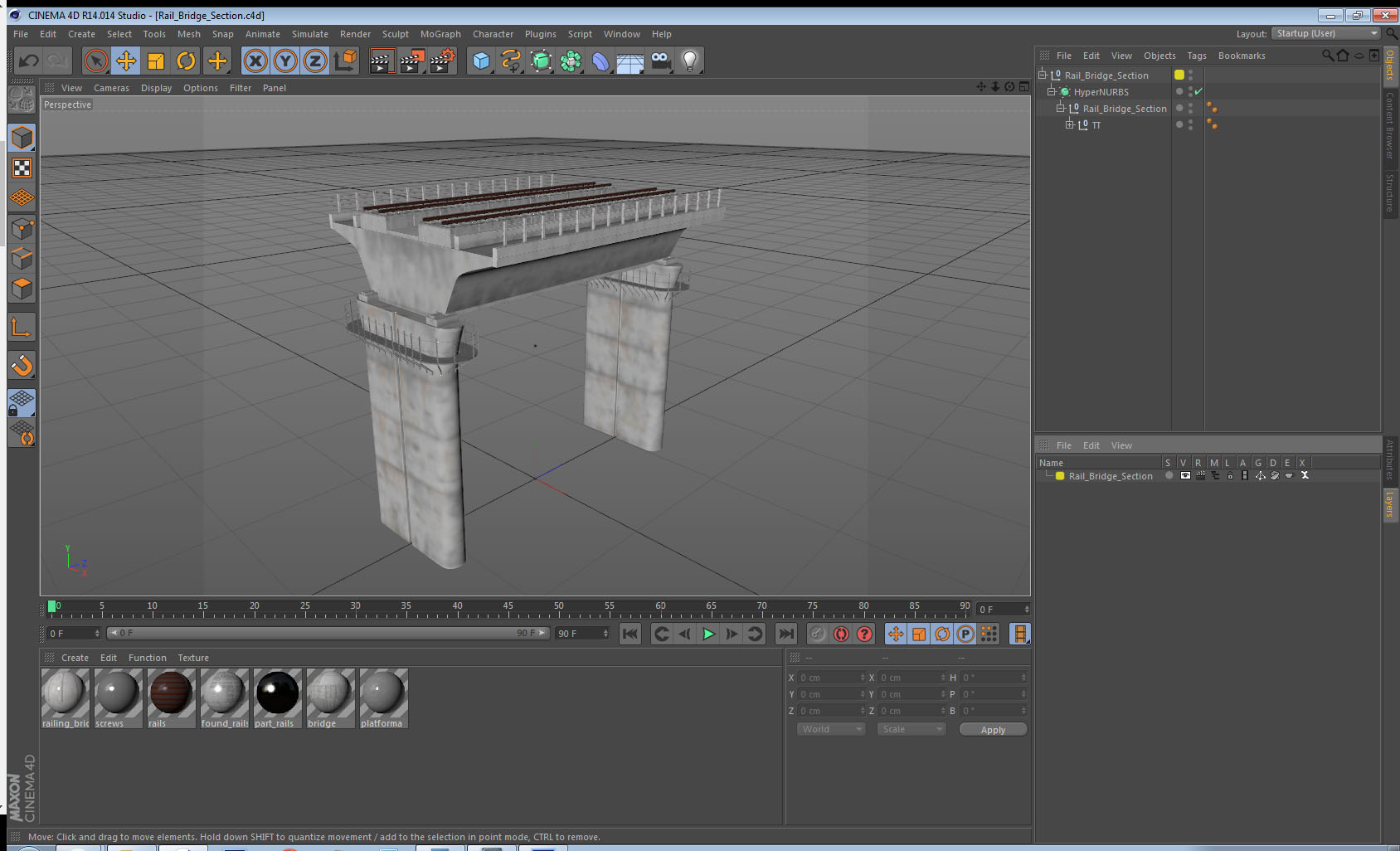Open Material Manager Create menu
1400x851 pixels.
(x=75, y=658)
